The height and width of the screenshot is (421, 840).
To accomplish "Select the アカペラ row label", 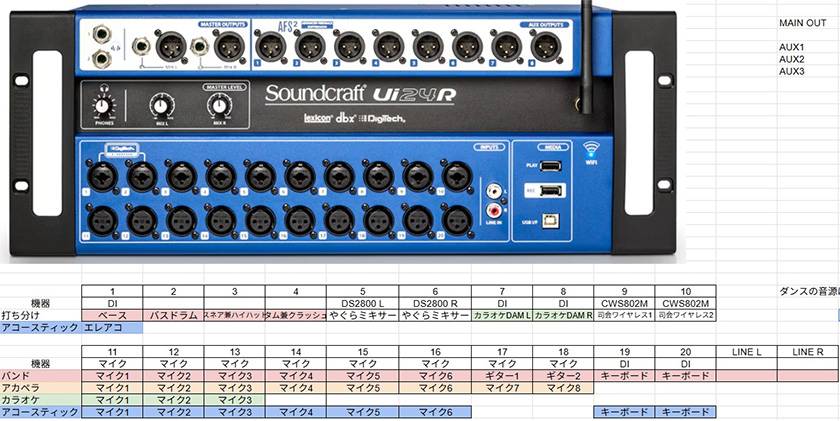I will click(x=41, y=388).
